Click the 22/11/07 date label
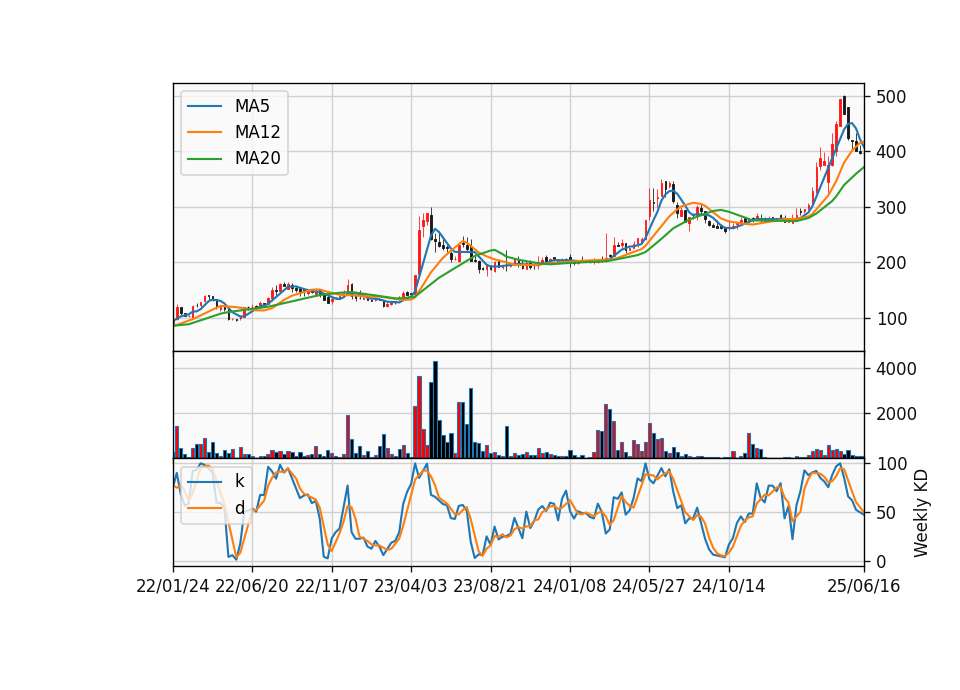The height and width of the screenshot is (690, 960). [x=332, y=586]
